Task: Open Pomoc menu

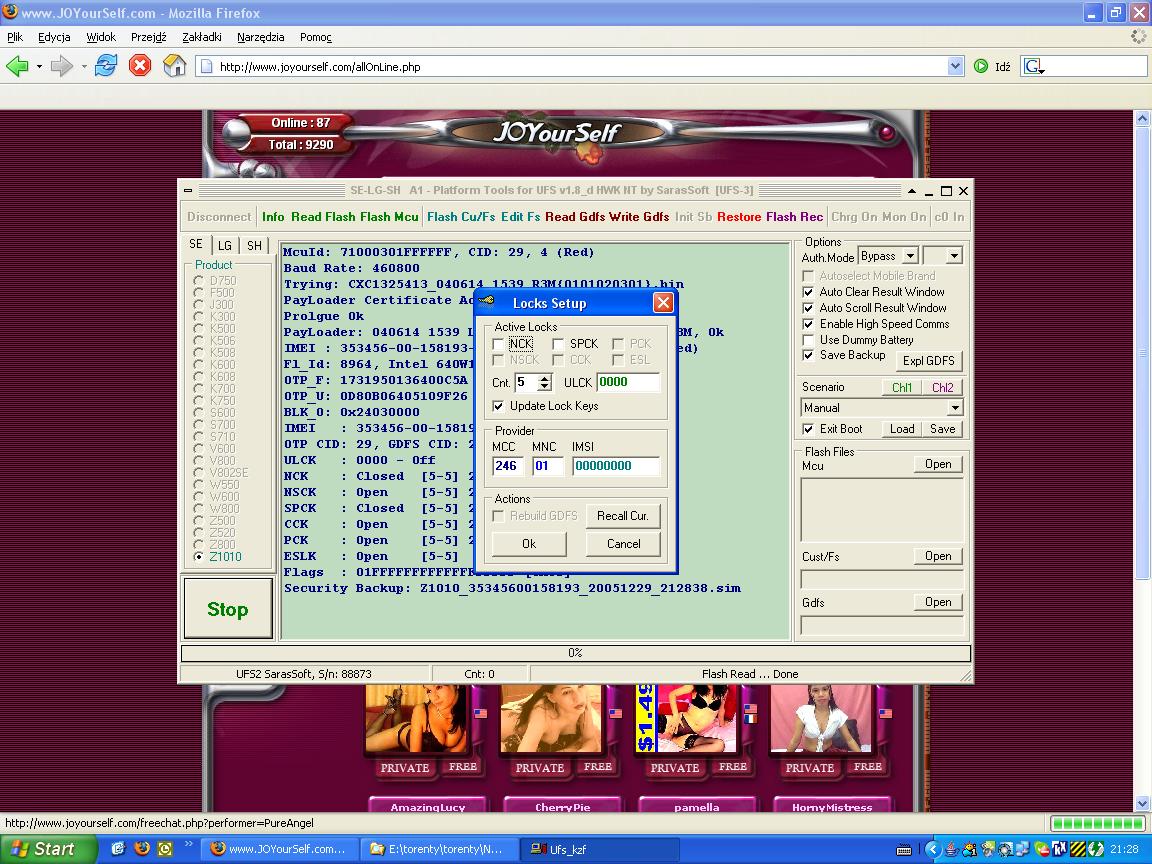Action: 315,37
